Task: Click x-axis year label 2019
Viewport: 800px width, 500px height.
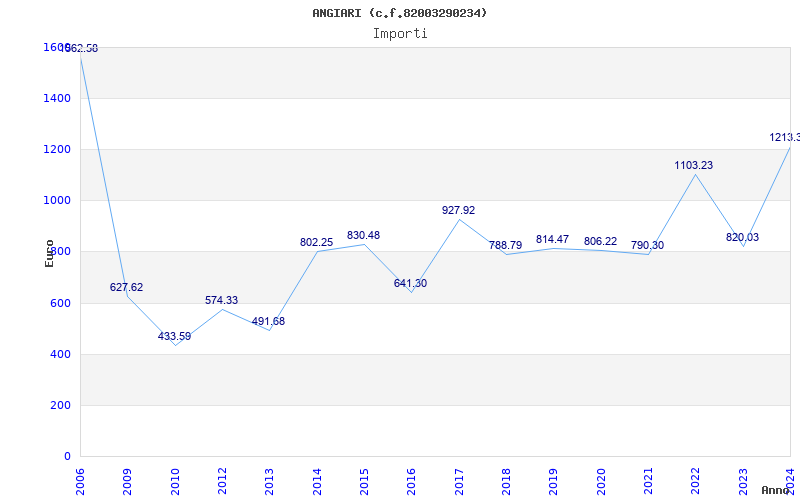Action: coord(554,482)
